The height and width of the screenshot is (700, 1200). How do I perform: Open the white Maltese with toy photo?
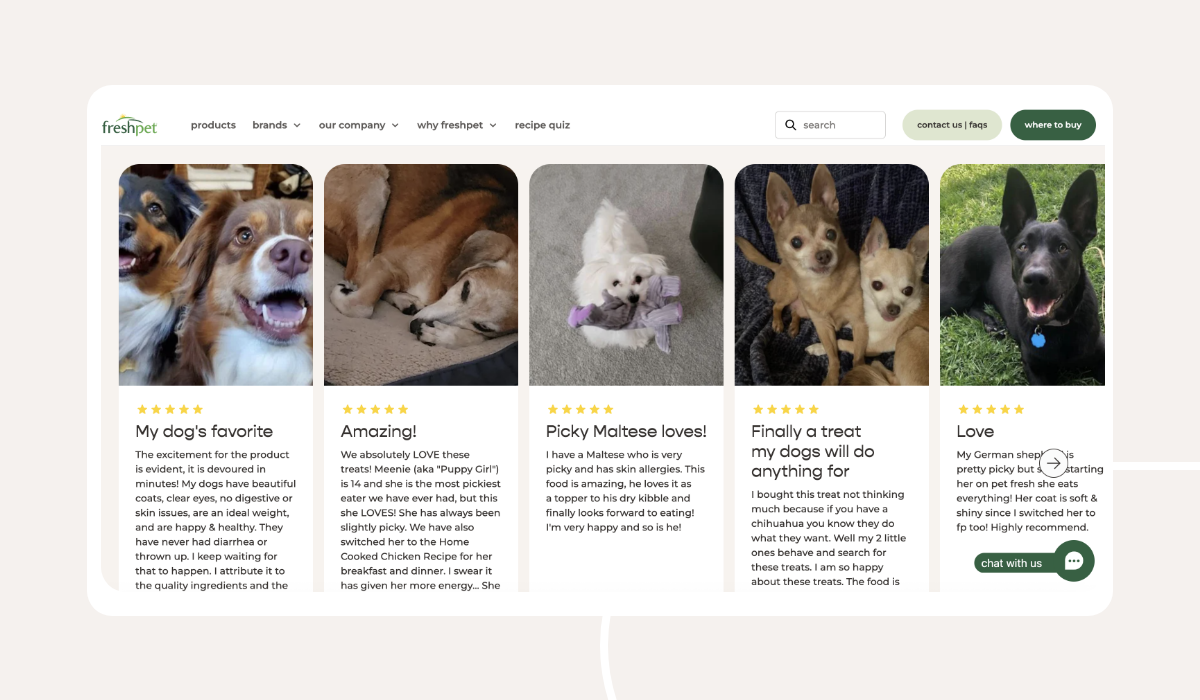coord(626,275)
